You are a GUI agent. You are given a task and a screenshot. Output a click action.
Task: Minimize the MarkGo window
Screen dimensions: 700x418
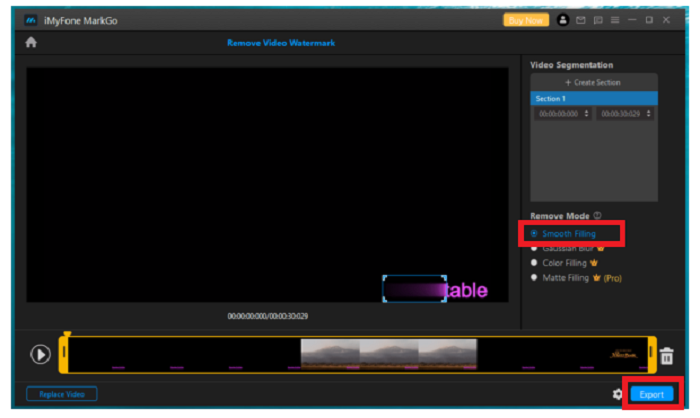coord(632,20)
